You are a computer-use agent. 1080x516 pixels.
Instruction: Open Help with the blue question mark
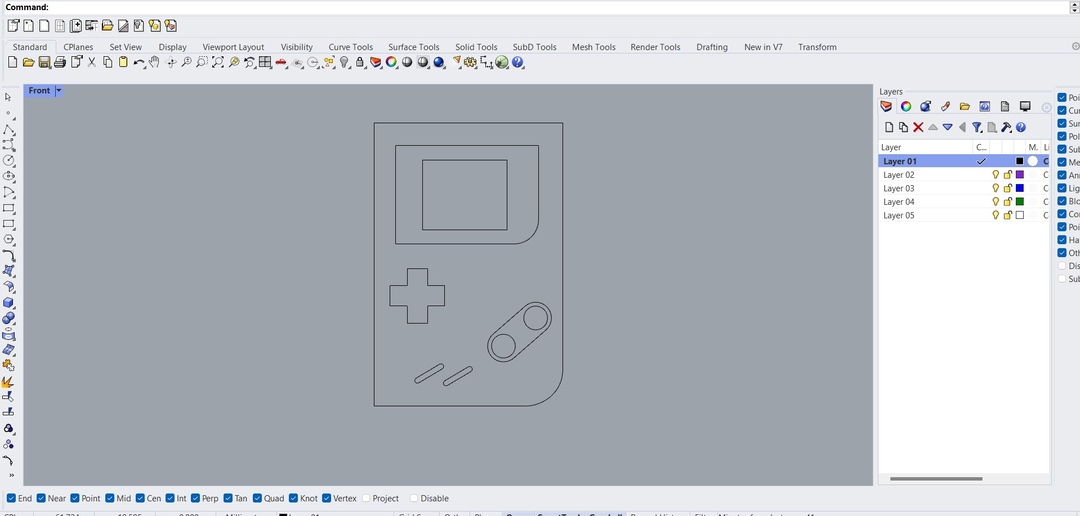[518, 63]
